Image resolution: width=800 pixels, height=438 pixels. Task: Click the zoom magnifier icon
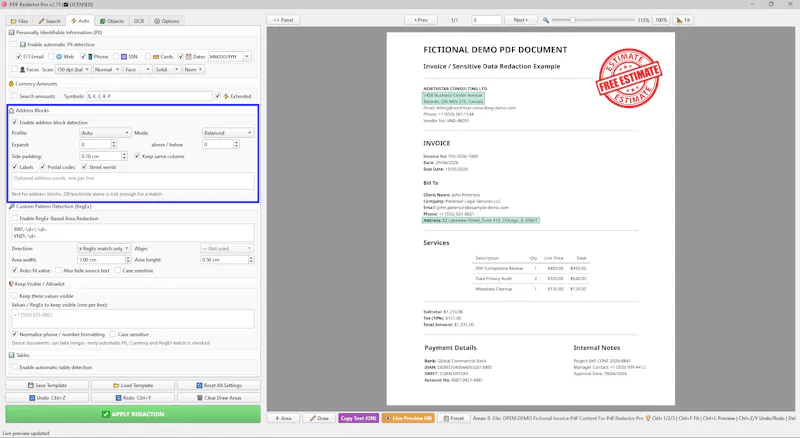tap(546, 20)
